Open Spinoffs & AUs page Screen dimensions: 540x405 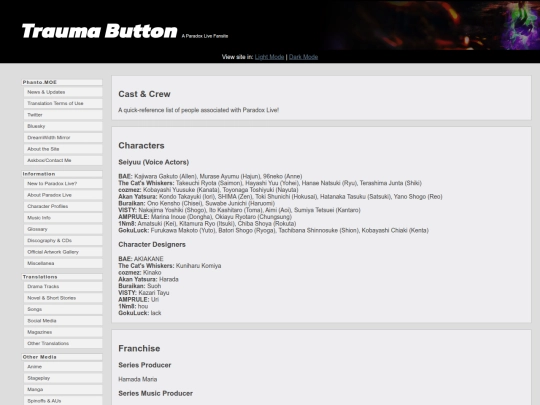click(63, 401)
